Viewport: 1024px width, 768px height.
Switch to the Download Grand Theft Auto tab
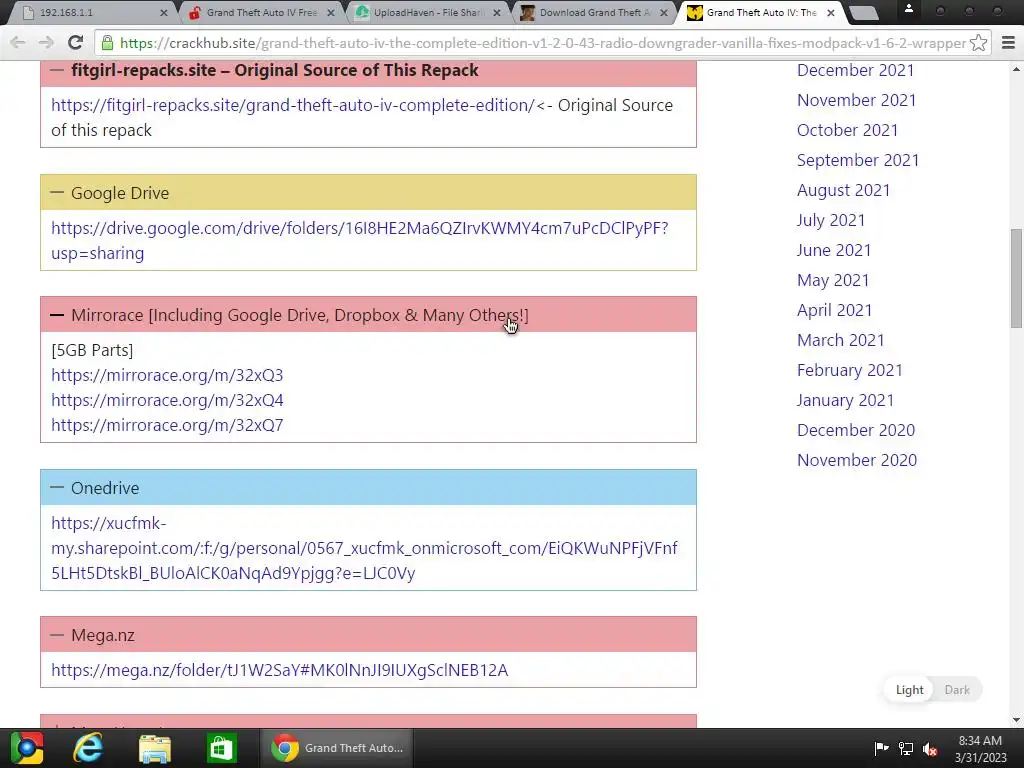[x=594, y=12]
